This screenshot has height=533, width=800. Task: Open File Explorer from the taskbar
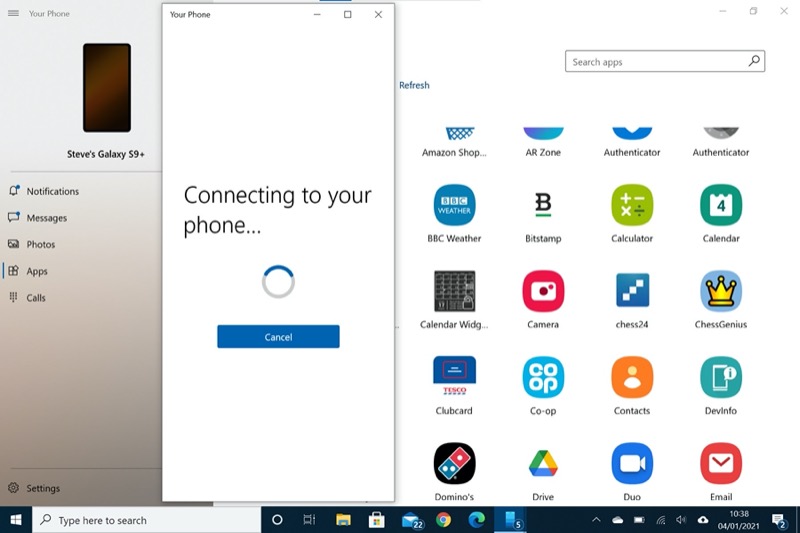click(343, 520)
